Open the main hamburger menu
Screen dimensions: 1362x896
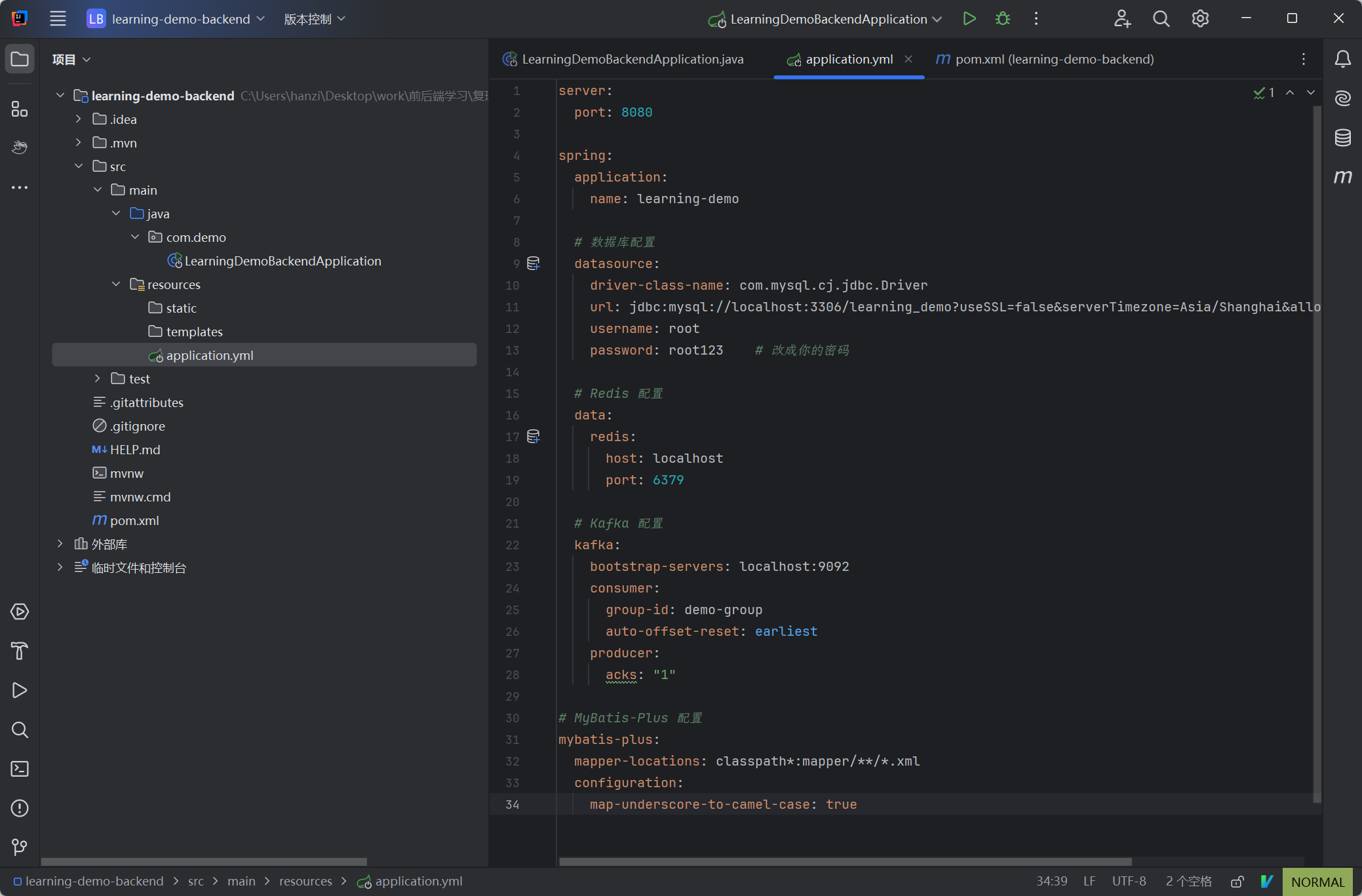(58, 19)
